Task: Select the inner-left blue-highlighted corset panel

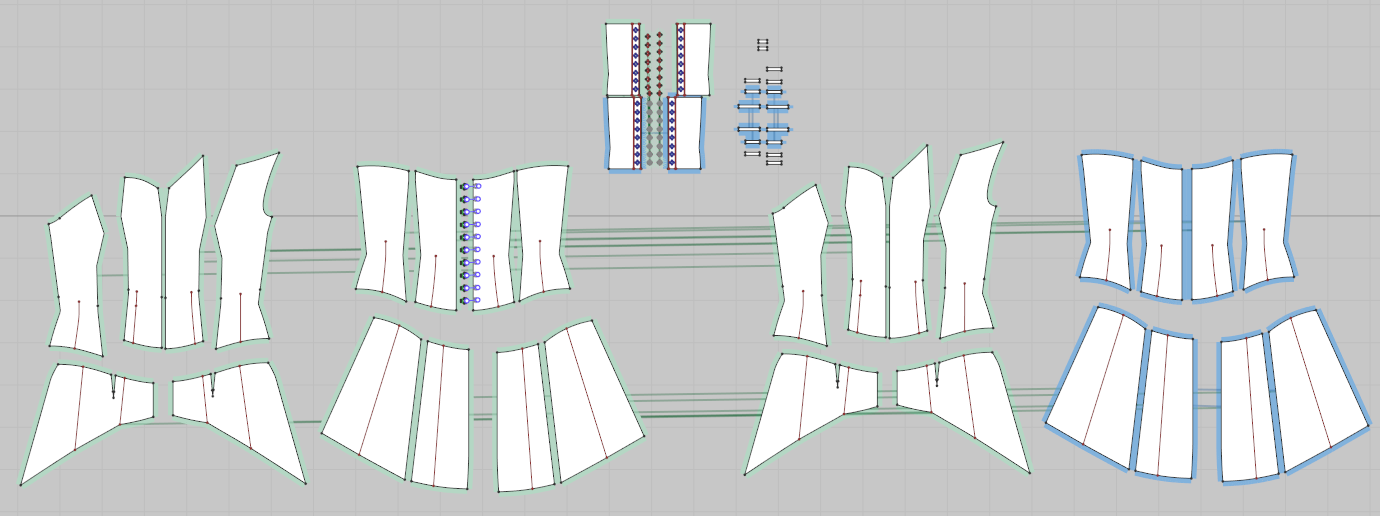Action: pyautogui.click(x=1161, y=230)
